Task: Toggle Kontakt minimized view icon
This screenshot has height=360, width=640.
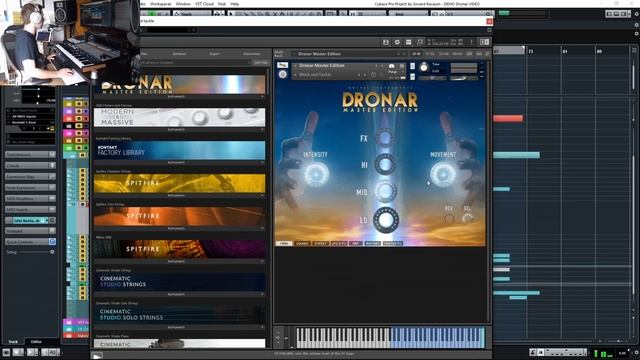Action: tap(420, 42)
